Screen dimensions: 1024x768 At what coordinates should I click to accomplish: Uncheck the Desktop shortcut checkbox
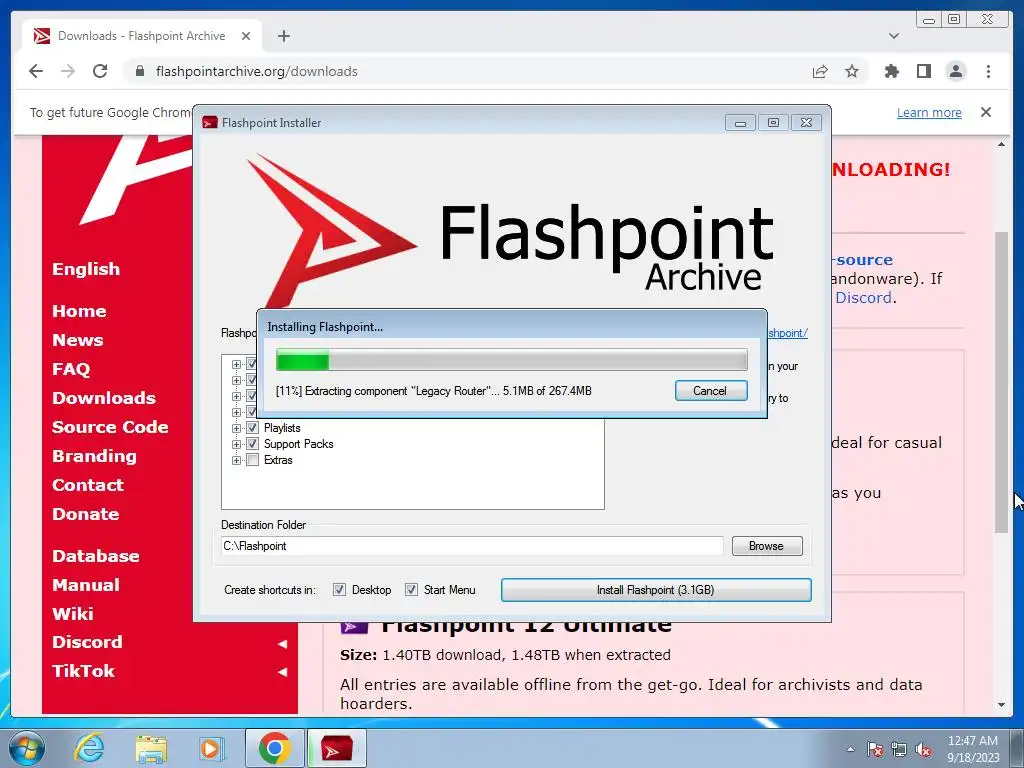(x=340, y=590)
